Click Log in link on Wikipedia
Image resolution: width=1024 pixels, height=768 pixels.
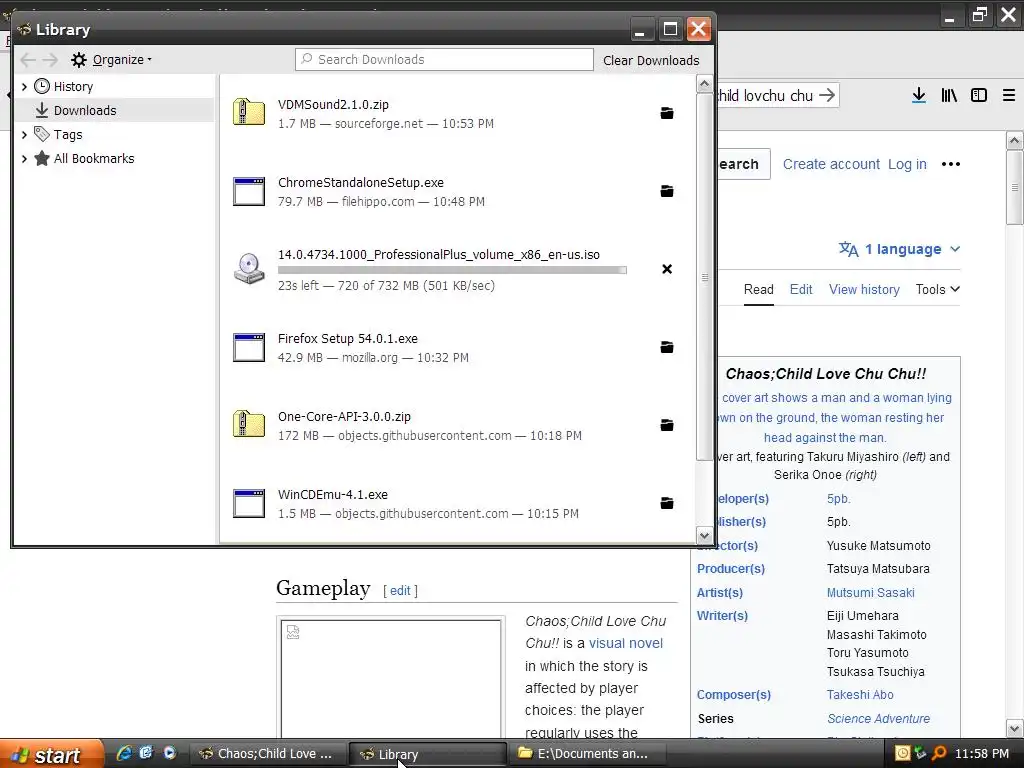pyautogui.click(x=906, y=164)
